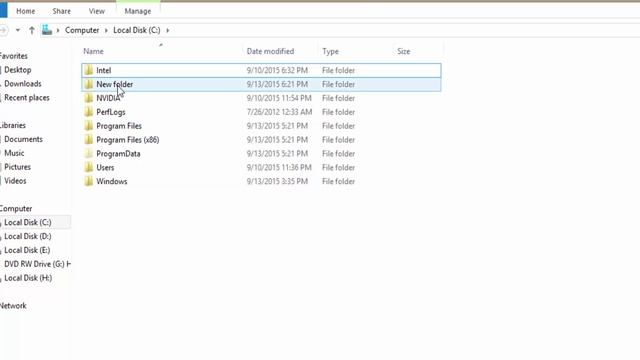This screenshot has height=360, width=640.
Task: Click the Program Files (x86) folder name
Action: pos(128,140)
